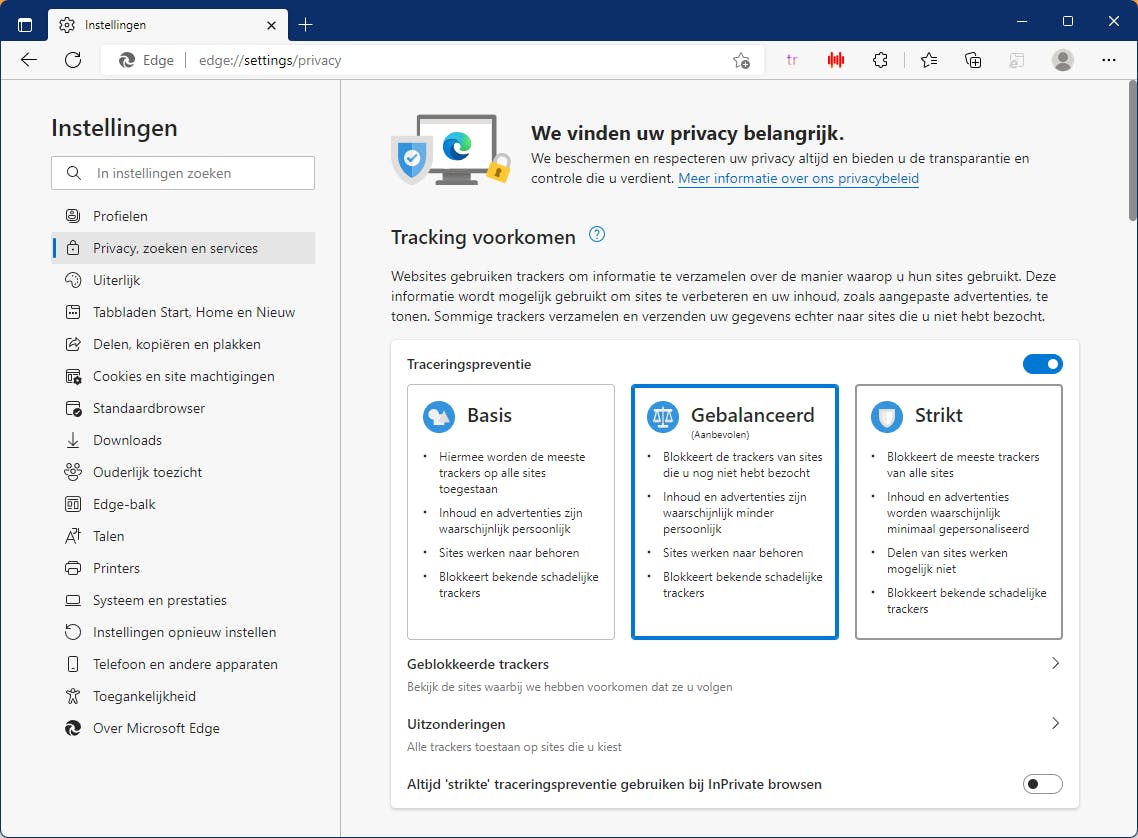Expand the Uitzonderingen section

pyautogui.click(x=1055, y=724)
